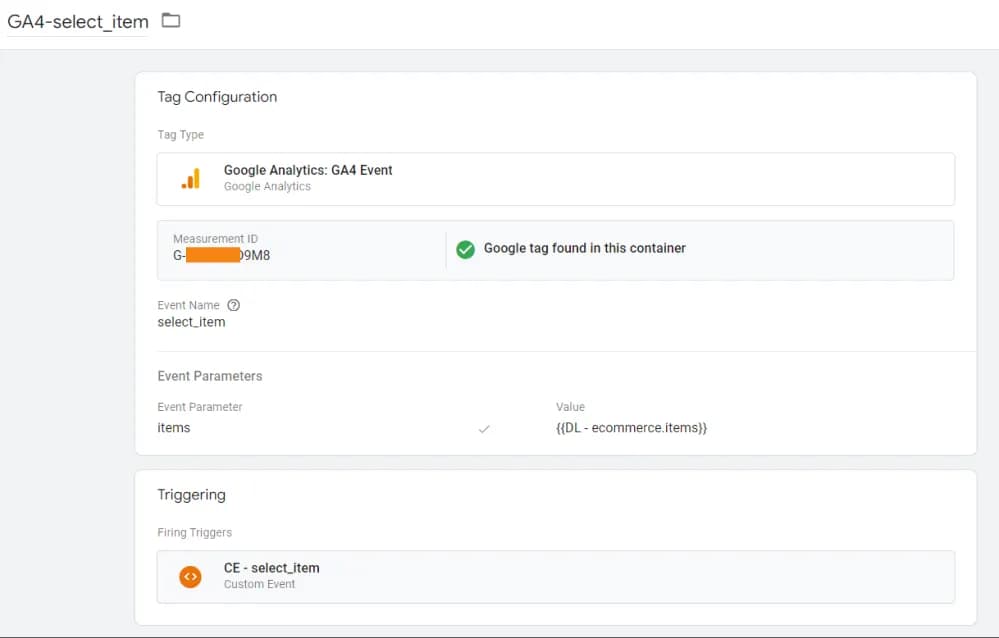Viewport: 999px width, 638px height.
Task: Click the folder icon beside tag name
Action: [x=171, y=20]
